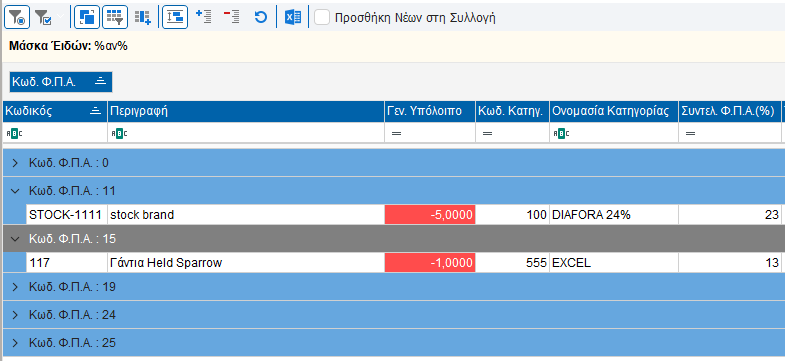Screen dimensions: 785x361
Task: Sort by 'Ονομασία Κατηγορίας' column header
Action: point(614,112)
